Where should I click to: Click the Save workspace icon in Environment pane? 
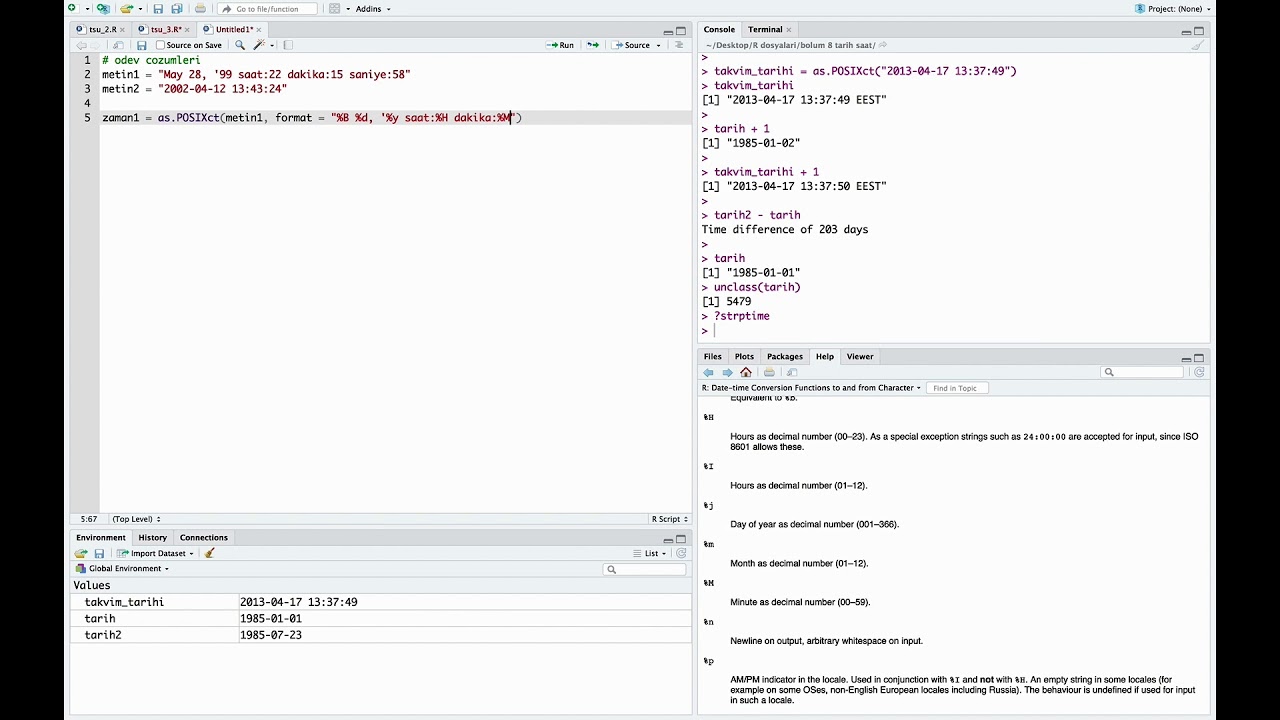pyautogui.click(x=99, y=553)
